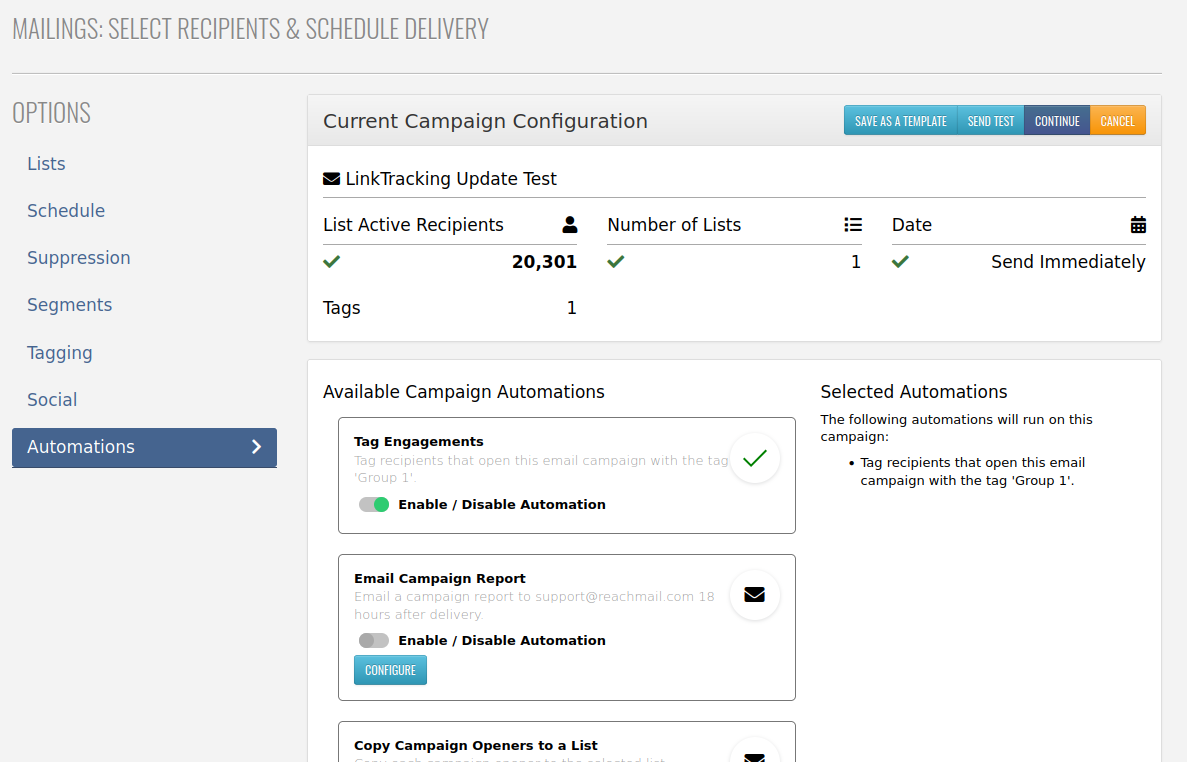Image resolution: width=1187 pixels, height=762 pixels.
Task: Enable the Email Campaign Report automation toggle
Action: coord(374,641)
